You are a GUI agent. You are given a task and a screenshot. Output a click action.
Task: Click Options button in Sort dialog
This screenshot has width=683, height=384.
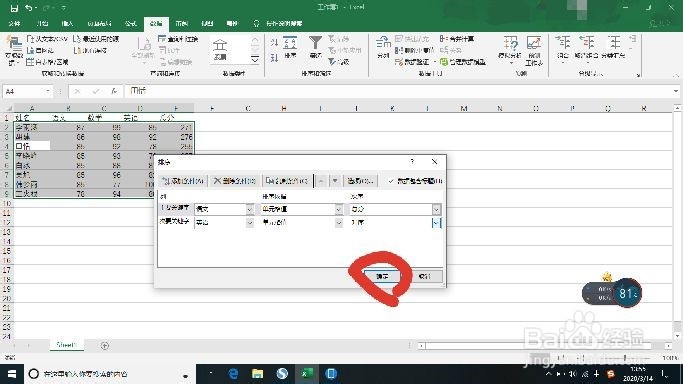click(x=360, y=181)
